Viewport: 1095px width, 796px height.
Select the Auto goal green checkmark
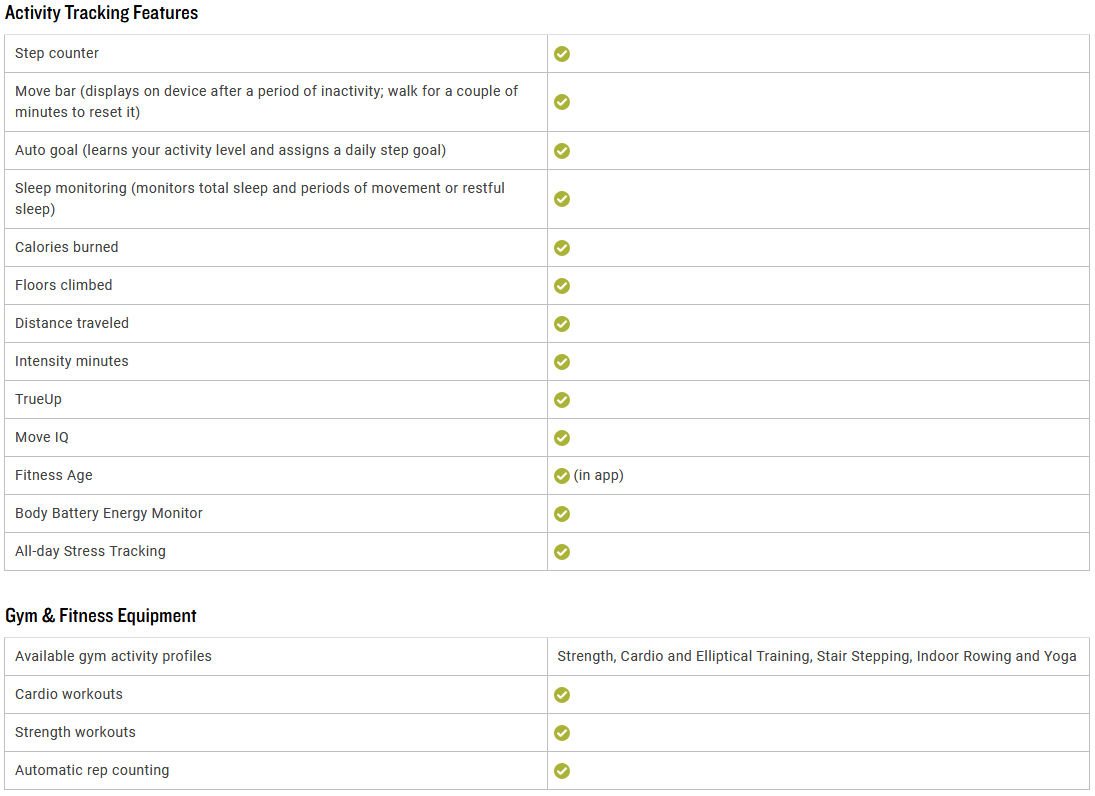click(x=561, y=151)
